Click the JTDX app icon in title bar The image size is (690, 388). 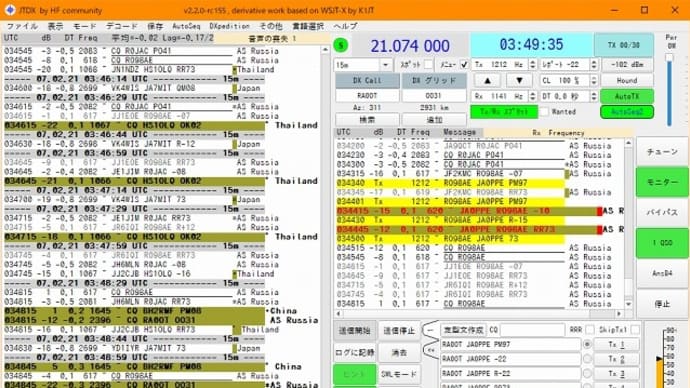(10, 10)
